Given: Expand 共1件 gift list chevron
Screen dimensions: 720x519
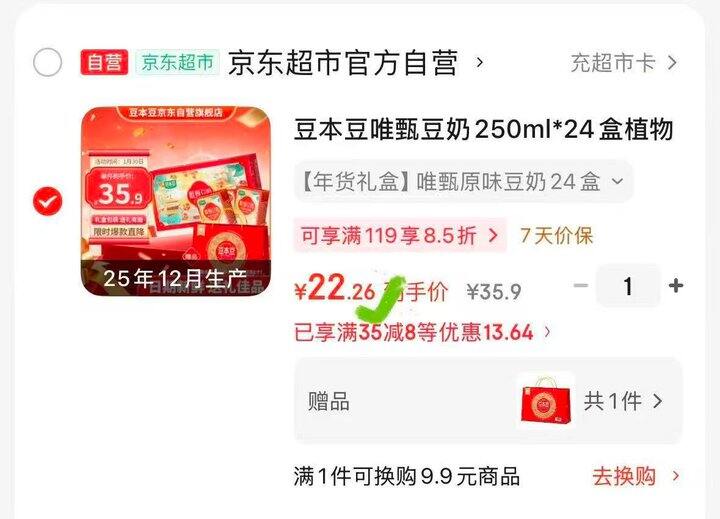Looking at the screenshot, I should tap(658, 401).
